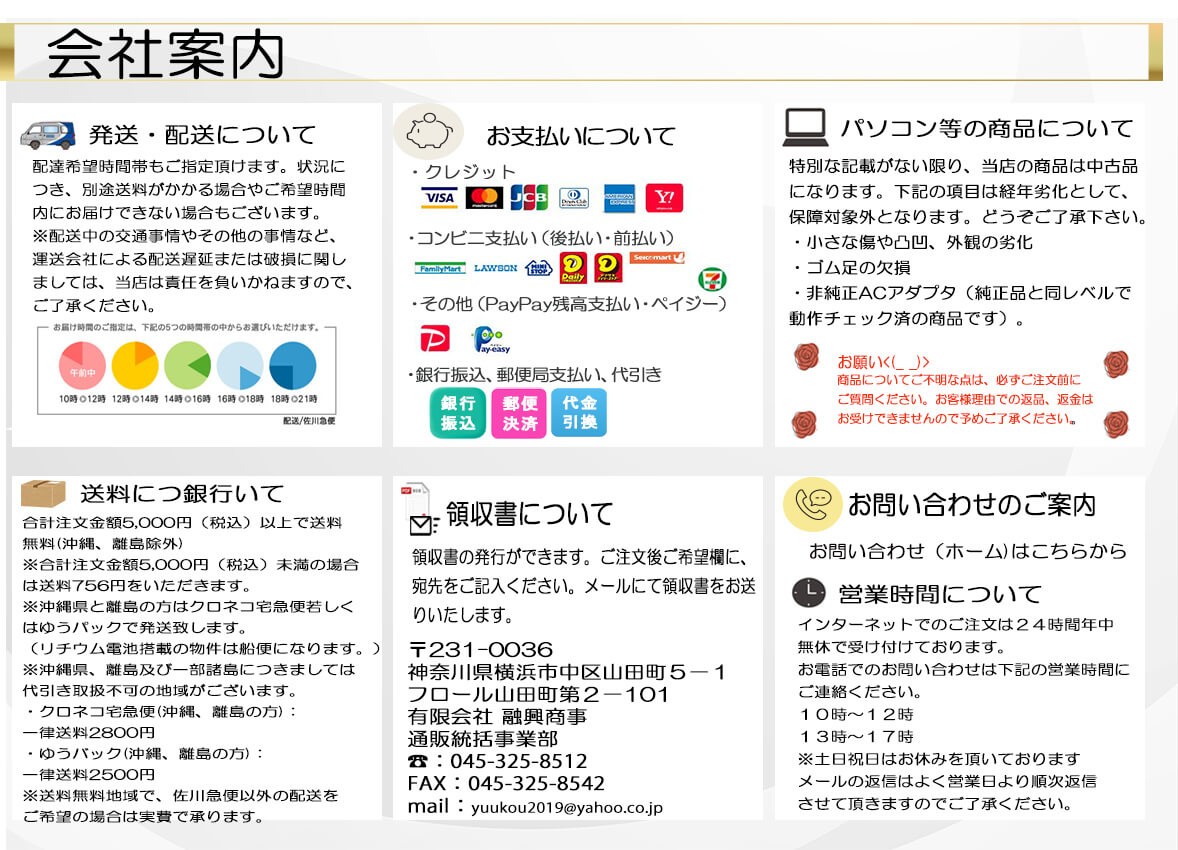Click the その他（PayPay残高支払い・ペイジー） label
Image resolution: width=1178 pixels, height=850 pixels.
[567, 304]
